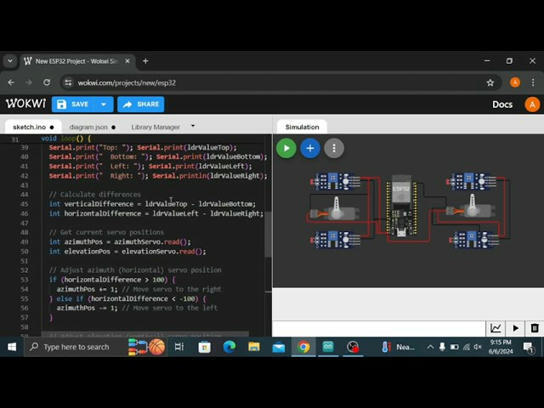Image resolution: width=544 pixels, height=408 pixels.
Task: Reload the page with the refresh icon
Action: click(46, 83)
